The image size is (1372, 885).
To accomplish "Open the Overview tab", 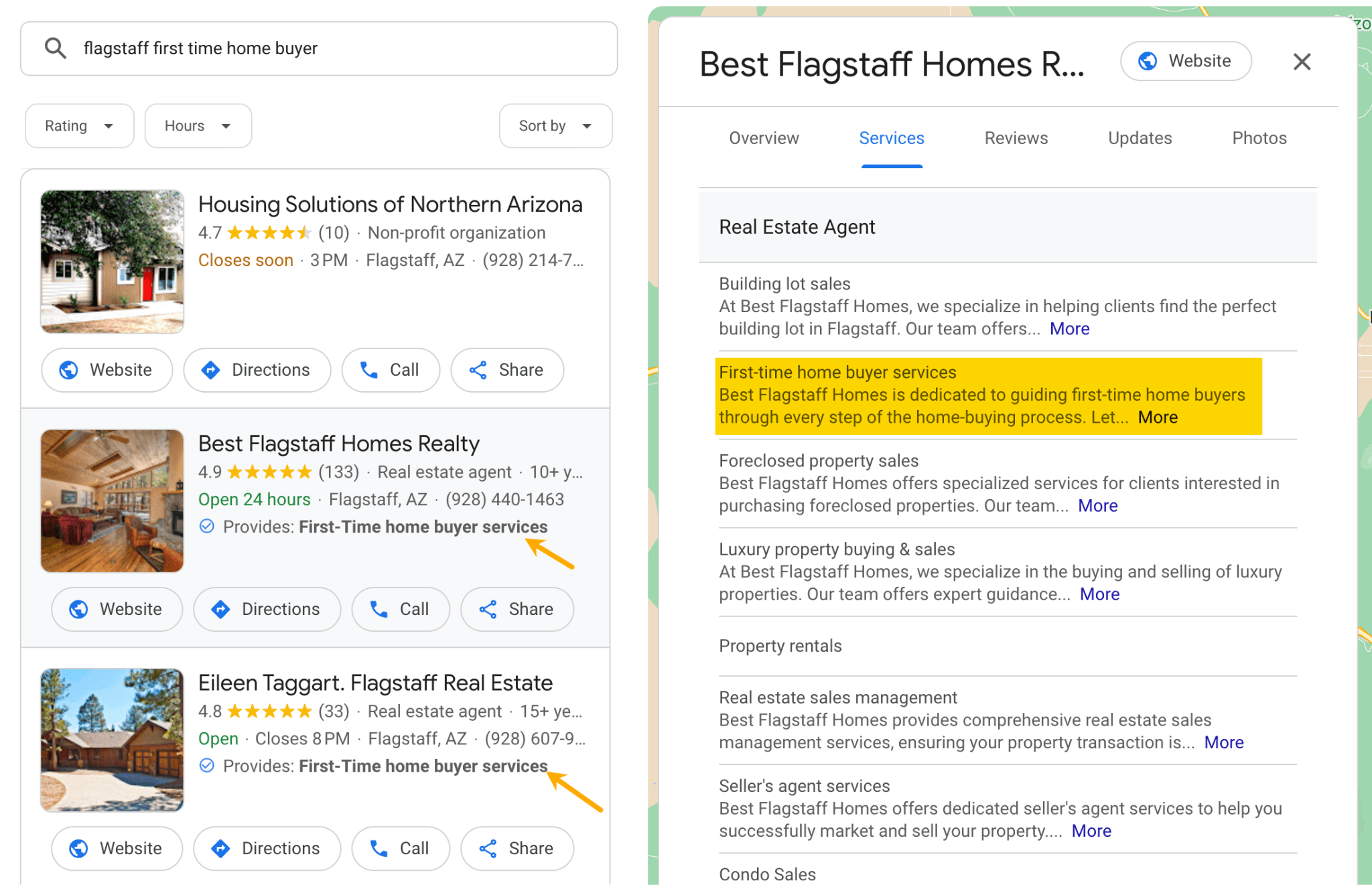I will click(x=764, y=138).
